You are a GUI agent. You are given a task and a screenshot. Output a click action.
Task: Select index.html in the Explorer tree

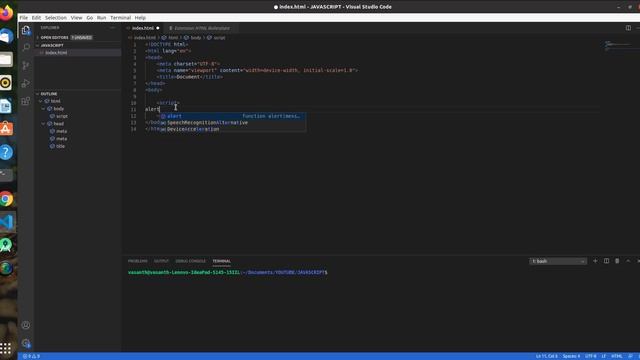78,53
